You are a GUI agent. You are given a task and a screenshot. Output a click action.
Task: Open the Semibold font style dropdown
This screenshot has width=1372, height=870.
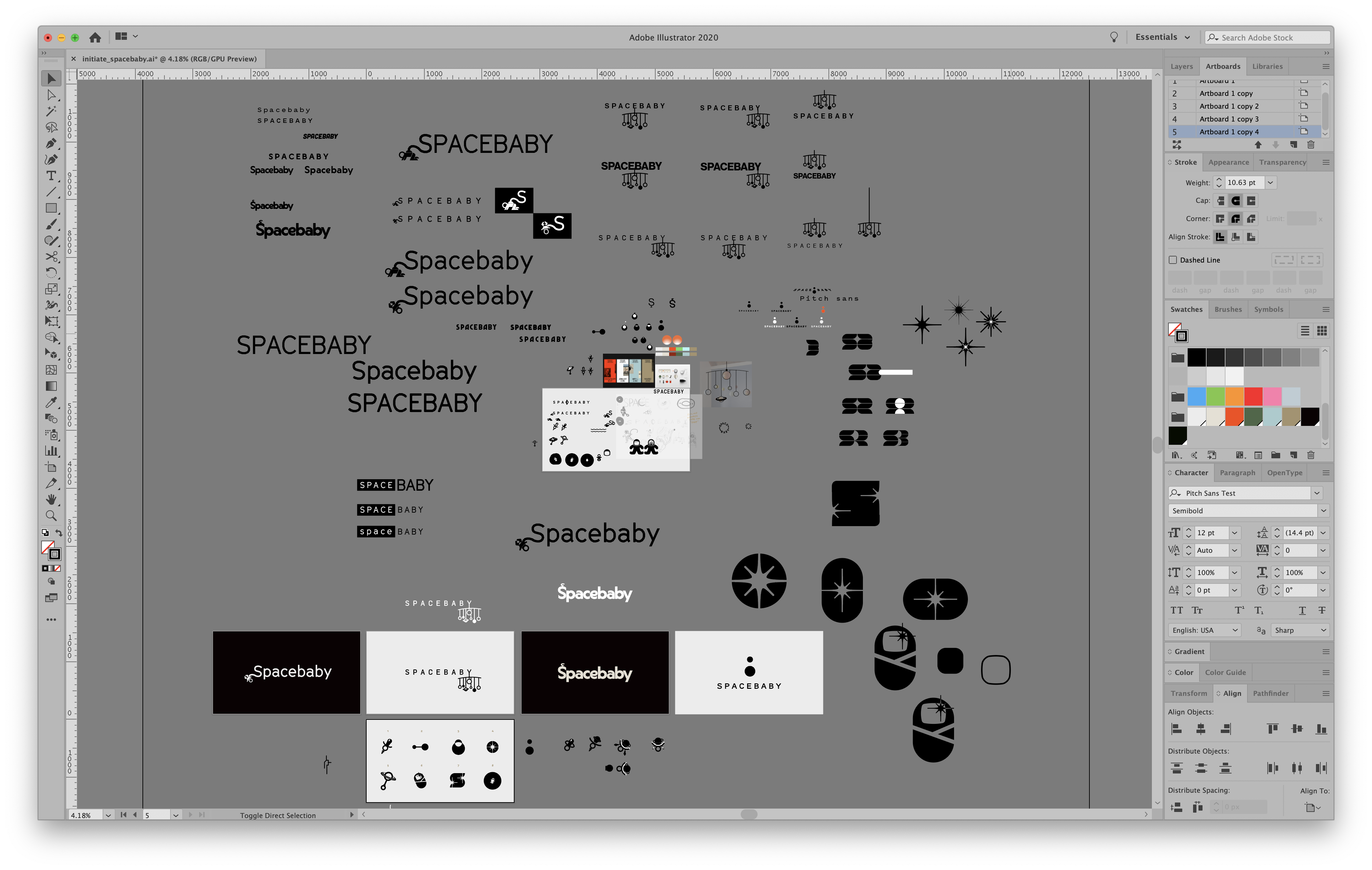coord(1323,511)
